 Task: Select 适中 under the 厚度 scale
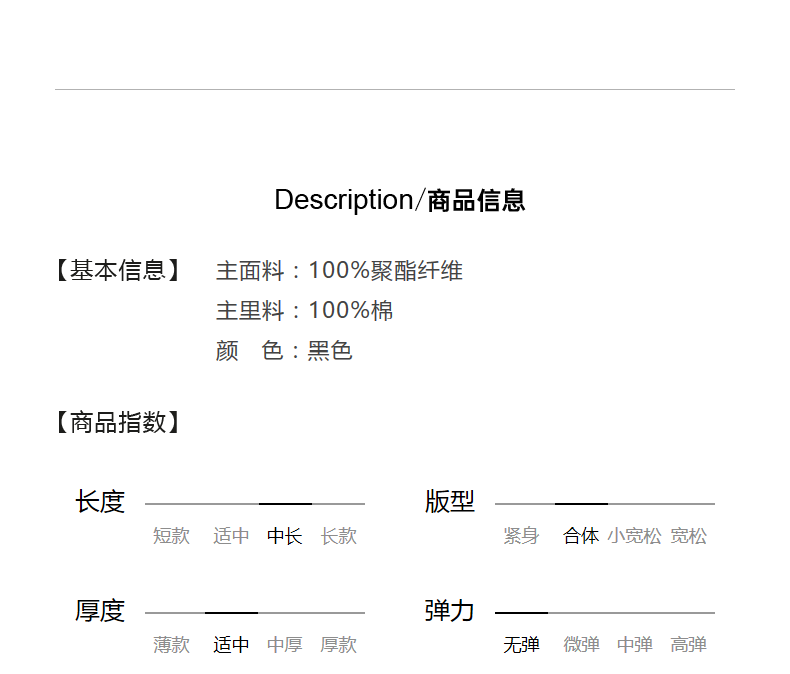[231, 645]
